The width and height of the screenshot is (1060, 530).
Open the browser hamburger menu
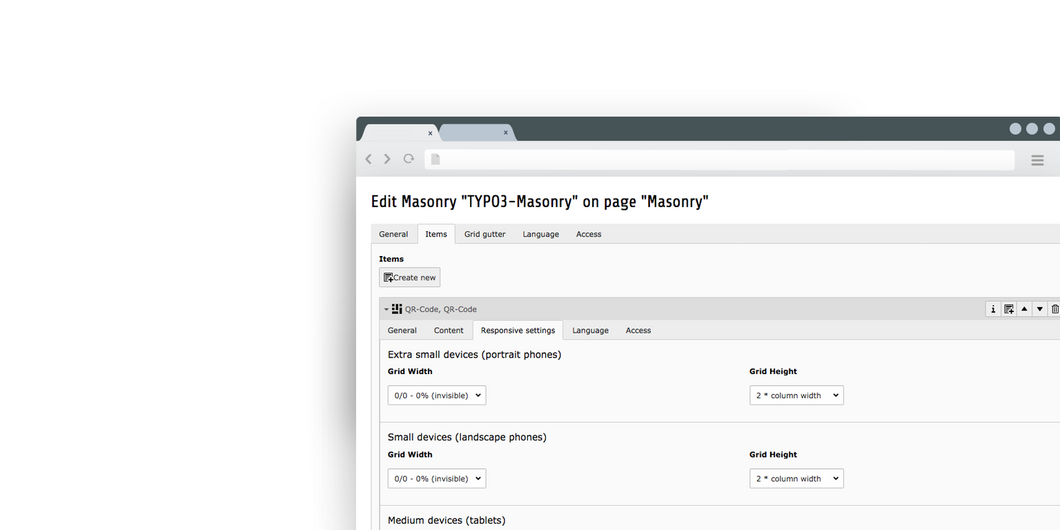[1037, 160]
